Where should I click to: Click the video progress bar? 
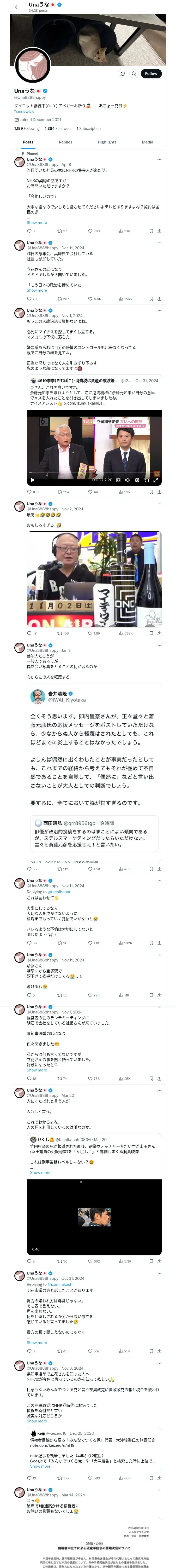click(x=94, y=472)
